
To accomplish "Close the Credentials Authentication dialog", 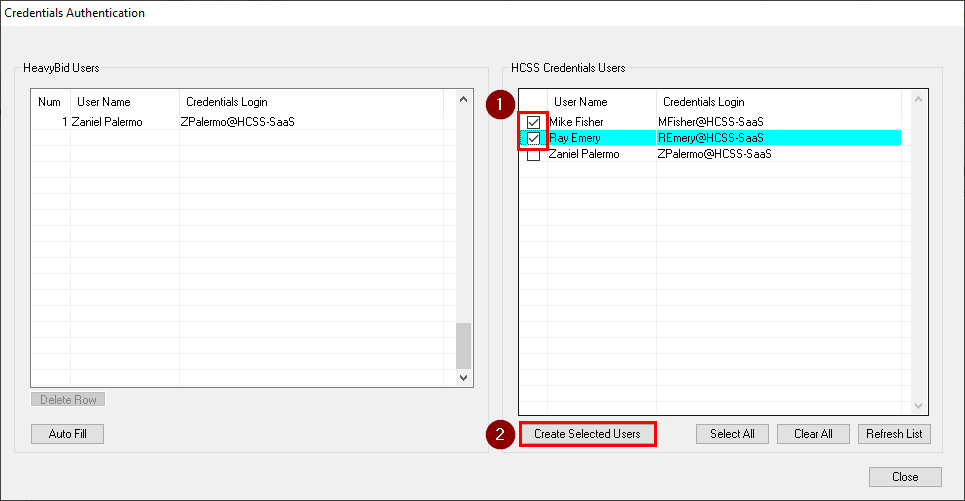I will point(905,477).
